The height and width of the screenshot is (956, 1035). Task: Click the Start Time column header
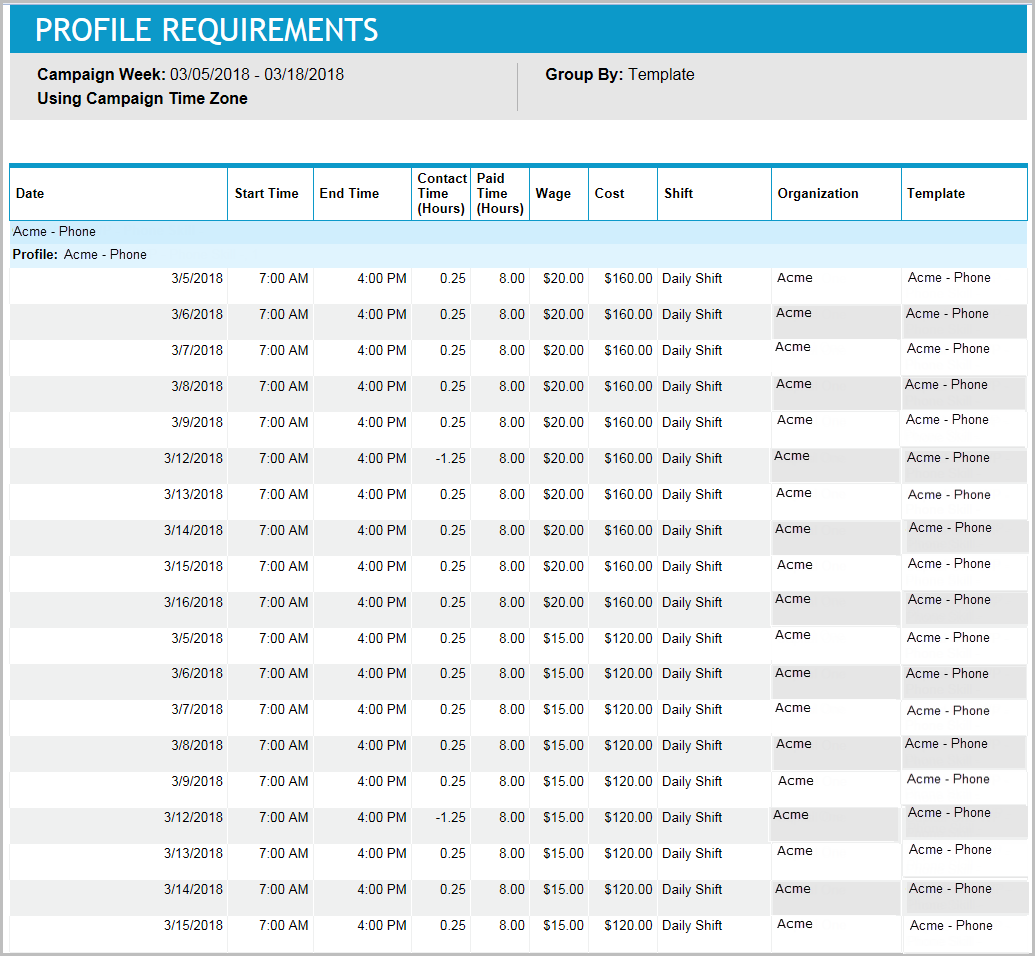click(269, 193)
